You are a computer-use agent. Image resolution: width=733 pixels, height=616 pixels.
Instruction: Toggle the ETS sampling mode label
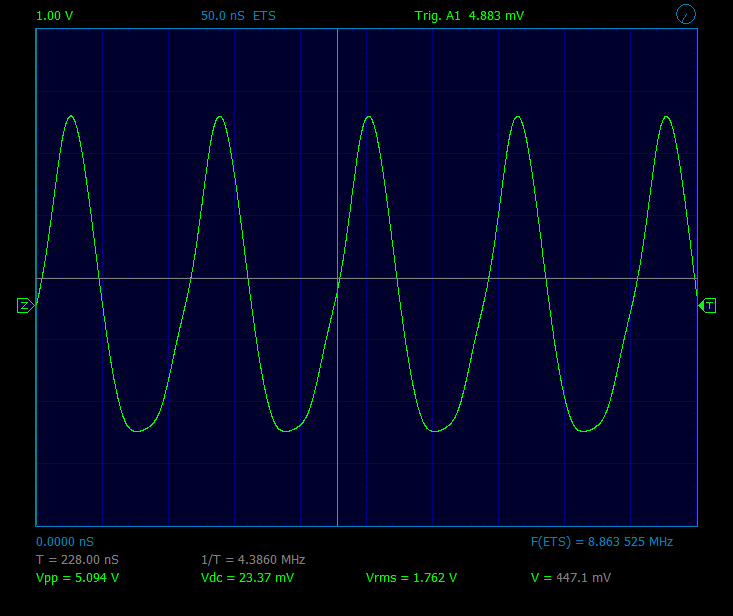click(265, 16)
